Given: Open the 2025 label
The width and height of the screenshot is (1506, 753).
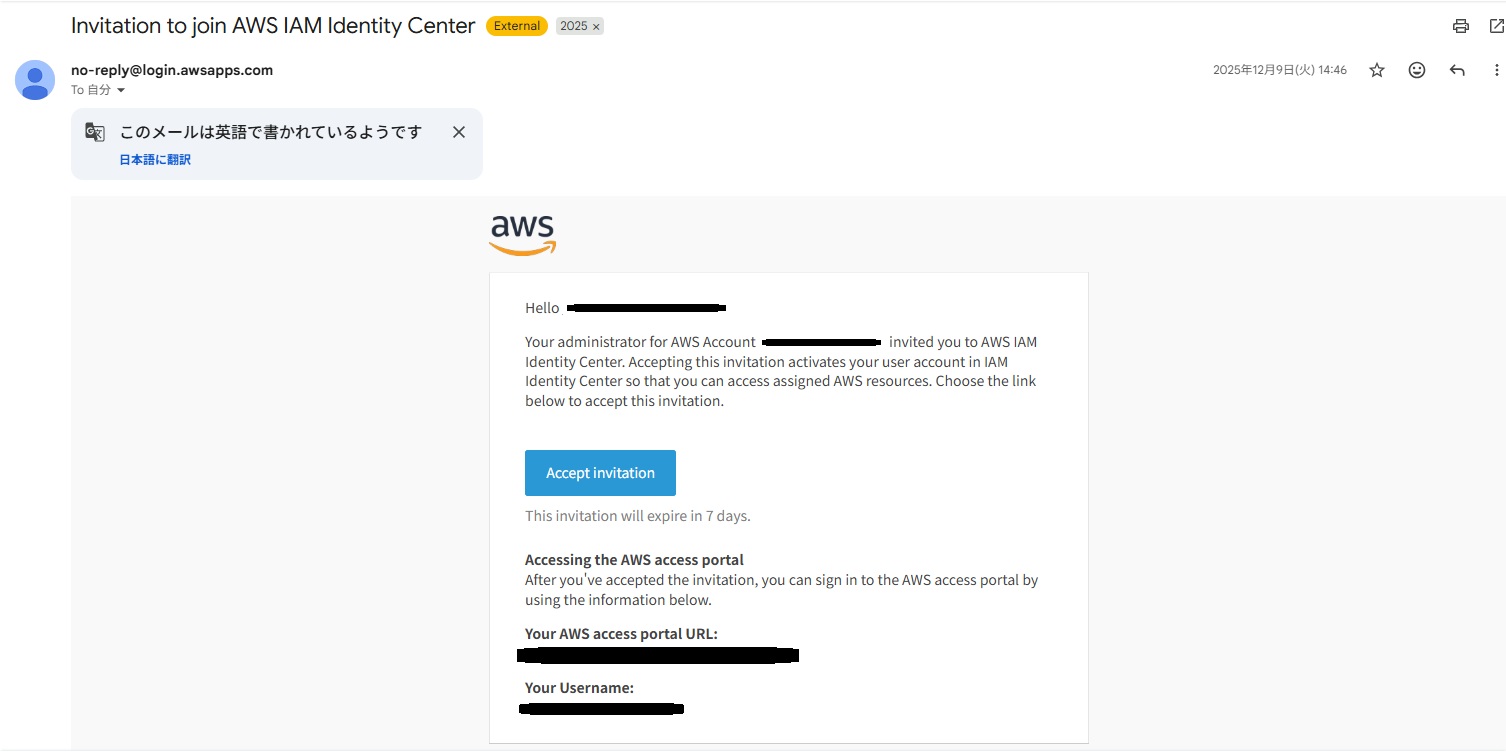Looking at the screenshot, I should [x=574, y=26].
